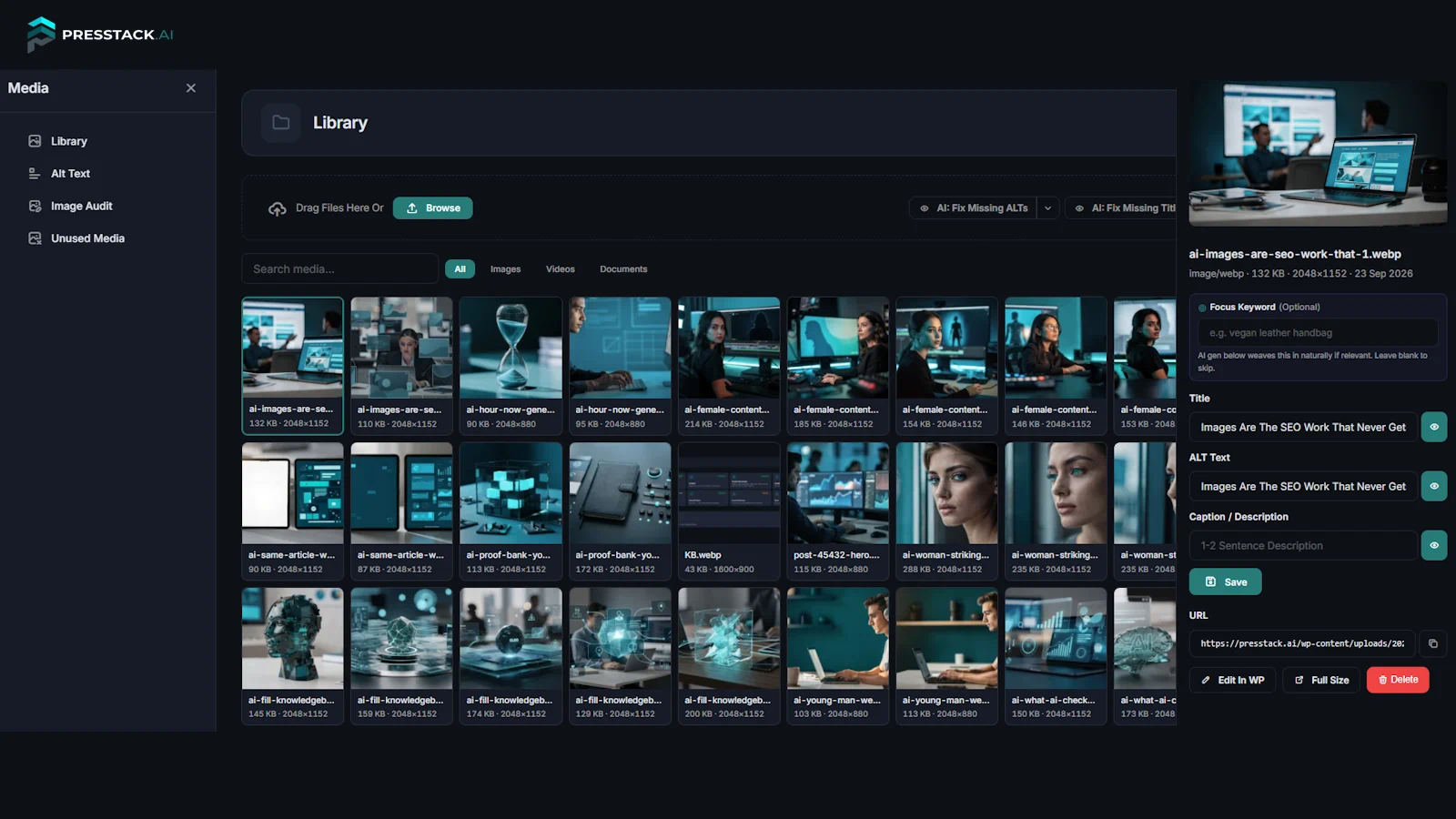Click the cloud upload icon
The image size is (1456, 819).
[278, 208]
